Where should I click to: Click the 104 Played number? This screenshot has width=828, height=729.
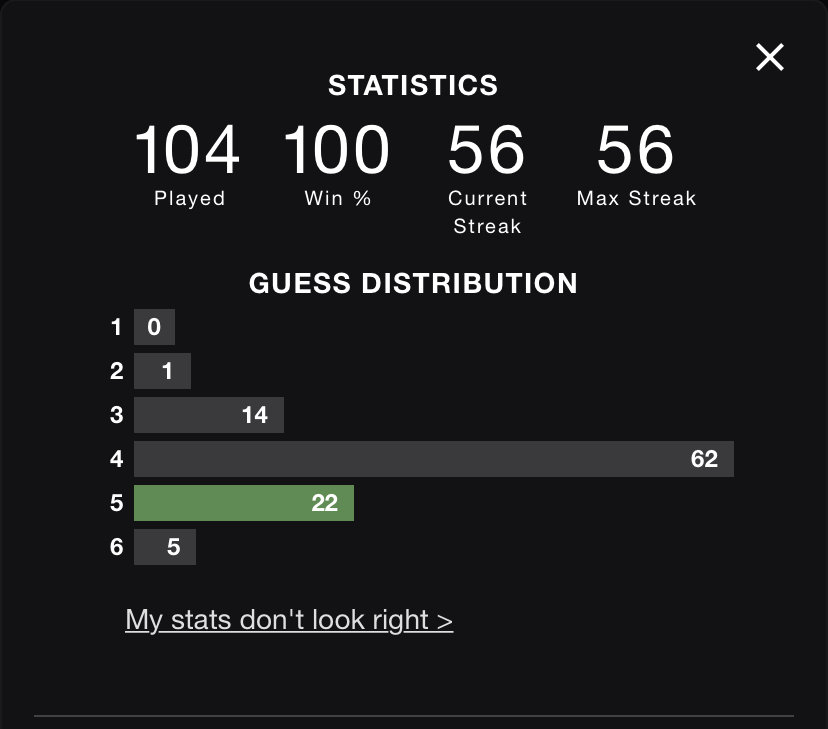click(187, 149)
